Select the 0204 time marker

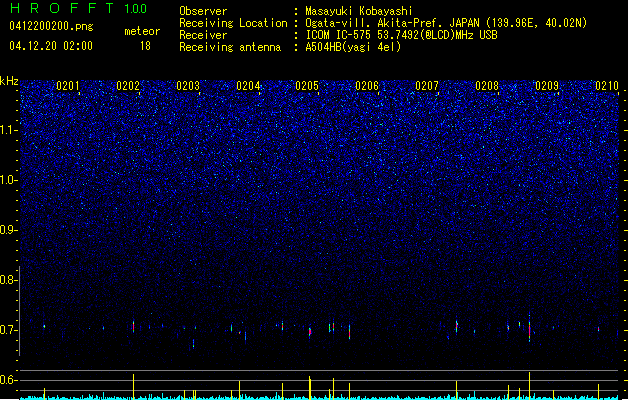click(x=248, y=86)
